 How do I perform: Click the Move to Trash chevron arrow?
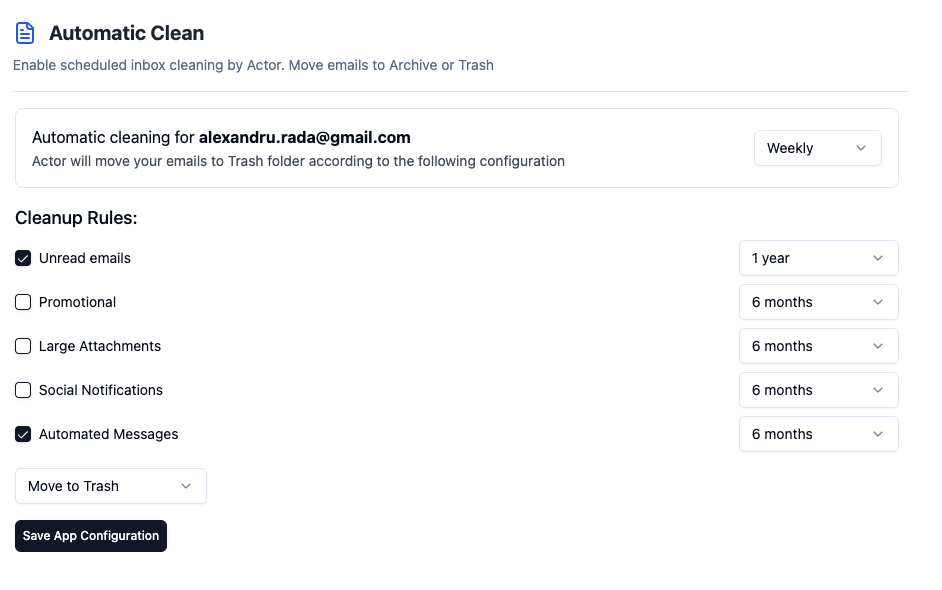186,486
